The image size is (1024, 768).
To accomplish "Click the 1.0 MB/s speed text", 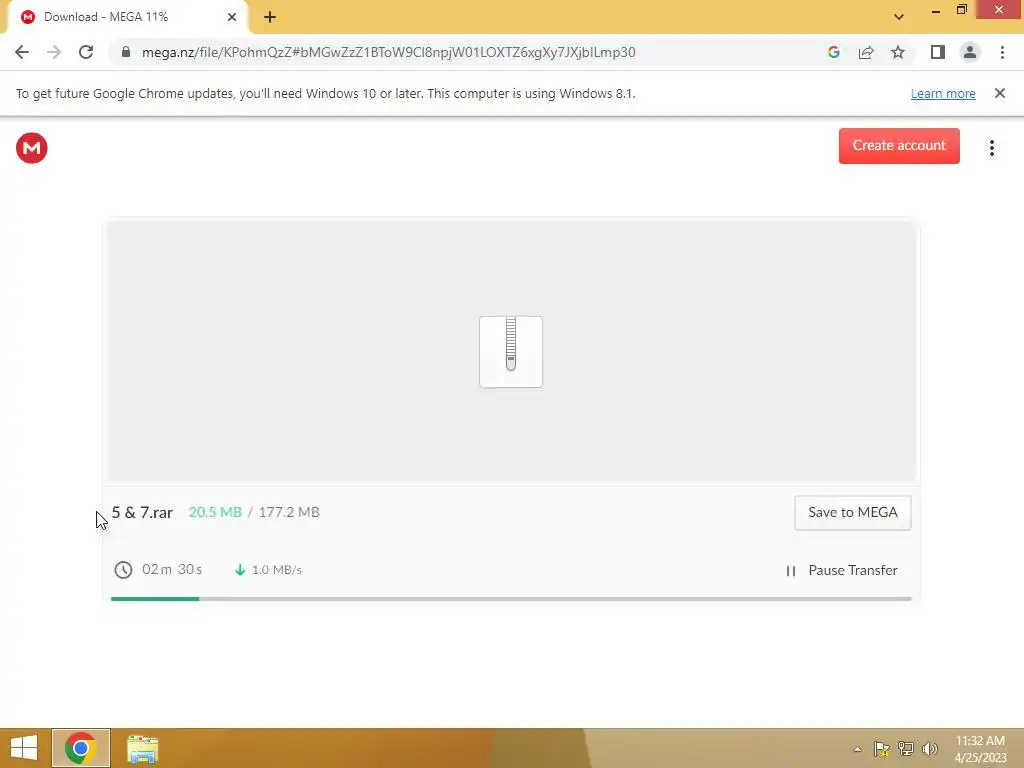I will coord(277,570).
